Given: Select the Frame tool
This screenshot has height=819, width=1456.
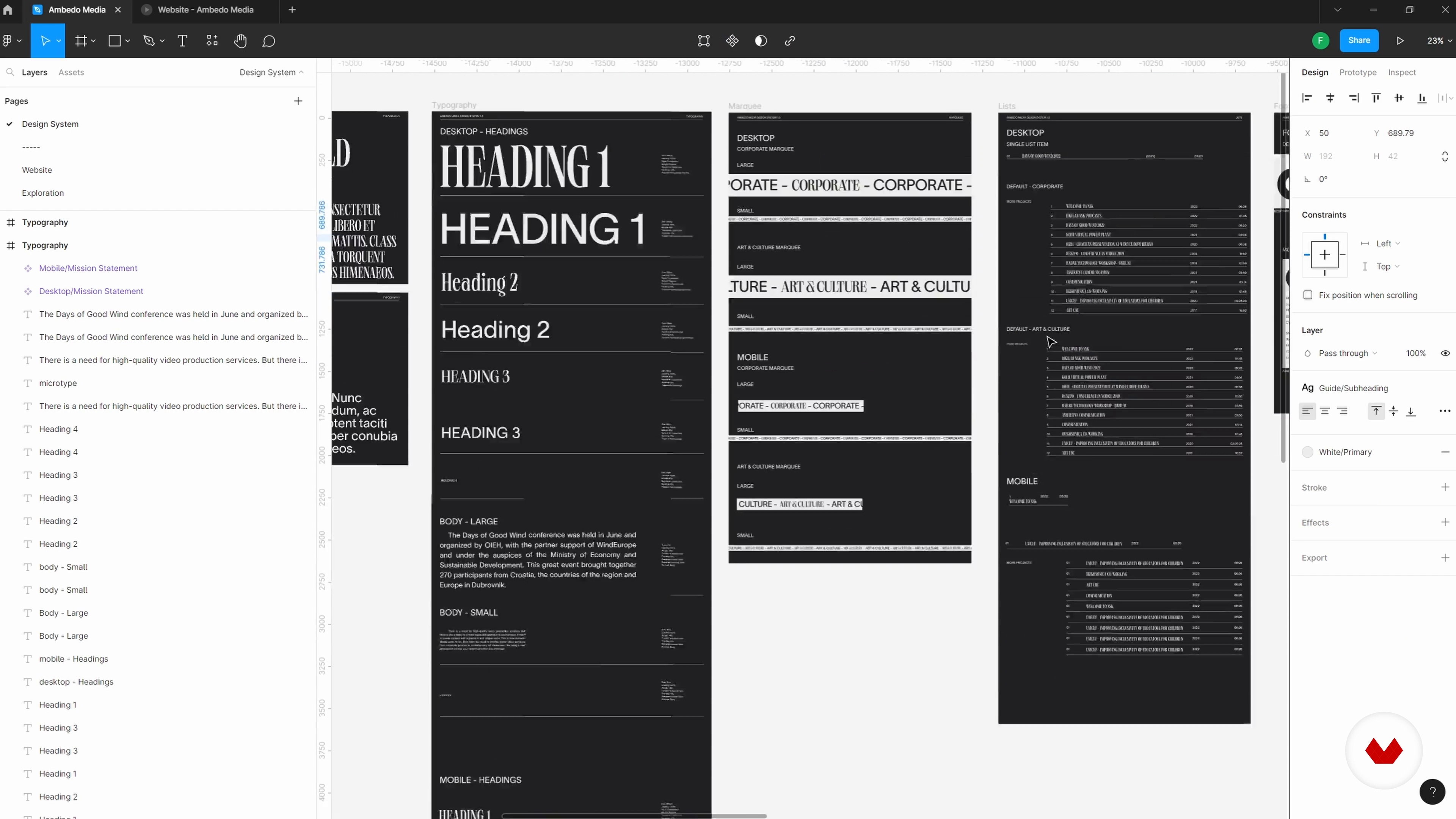Looking at the screenshot, I should (x=82, y=41).
